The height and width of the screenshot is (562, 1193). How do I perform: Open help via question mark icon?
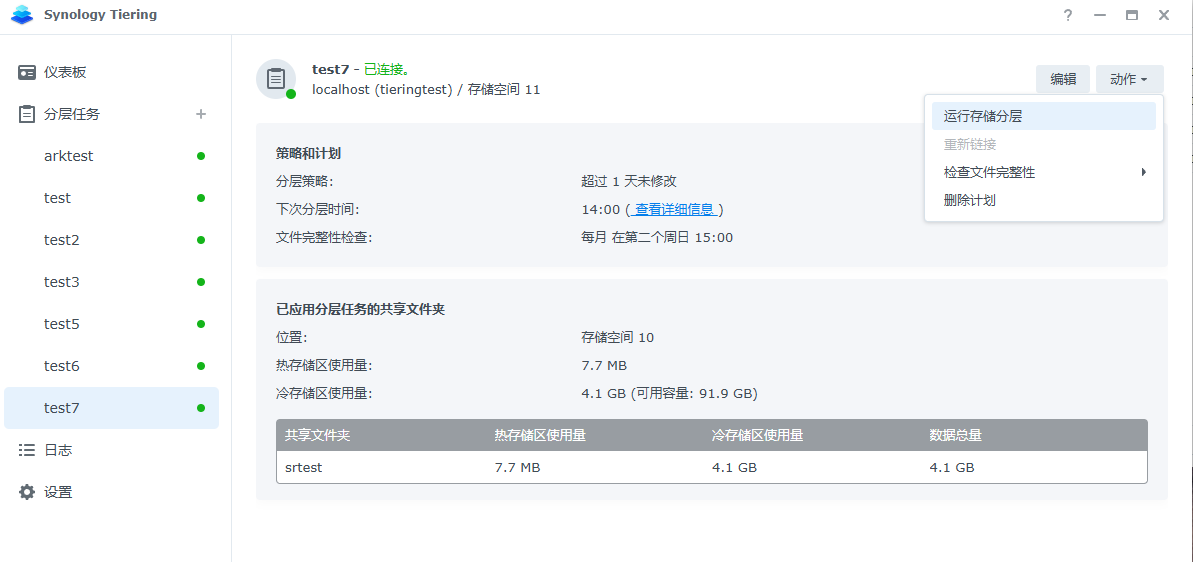pos(1068,15)
